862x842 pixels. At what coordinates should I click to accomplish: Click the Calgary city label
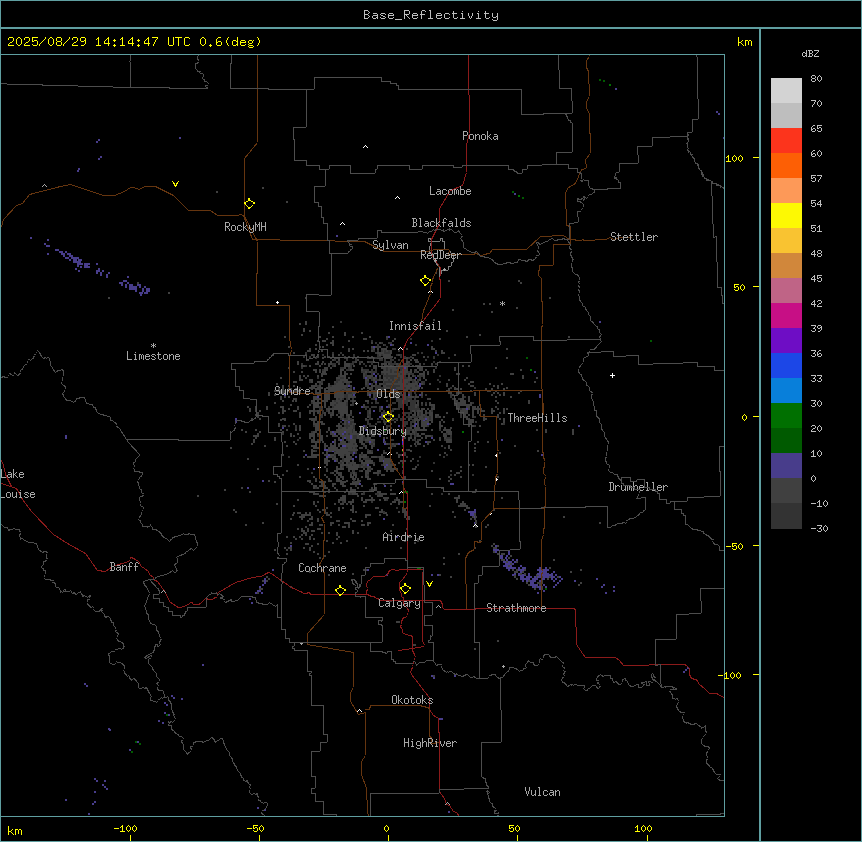coord(399,603)
